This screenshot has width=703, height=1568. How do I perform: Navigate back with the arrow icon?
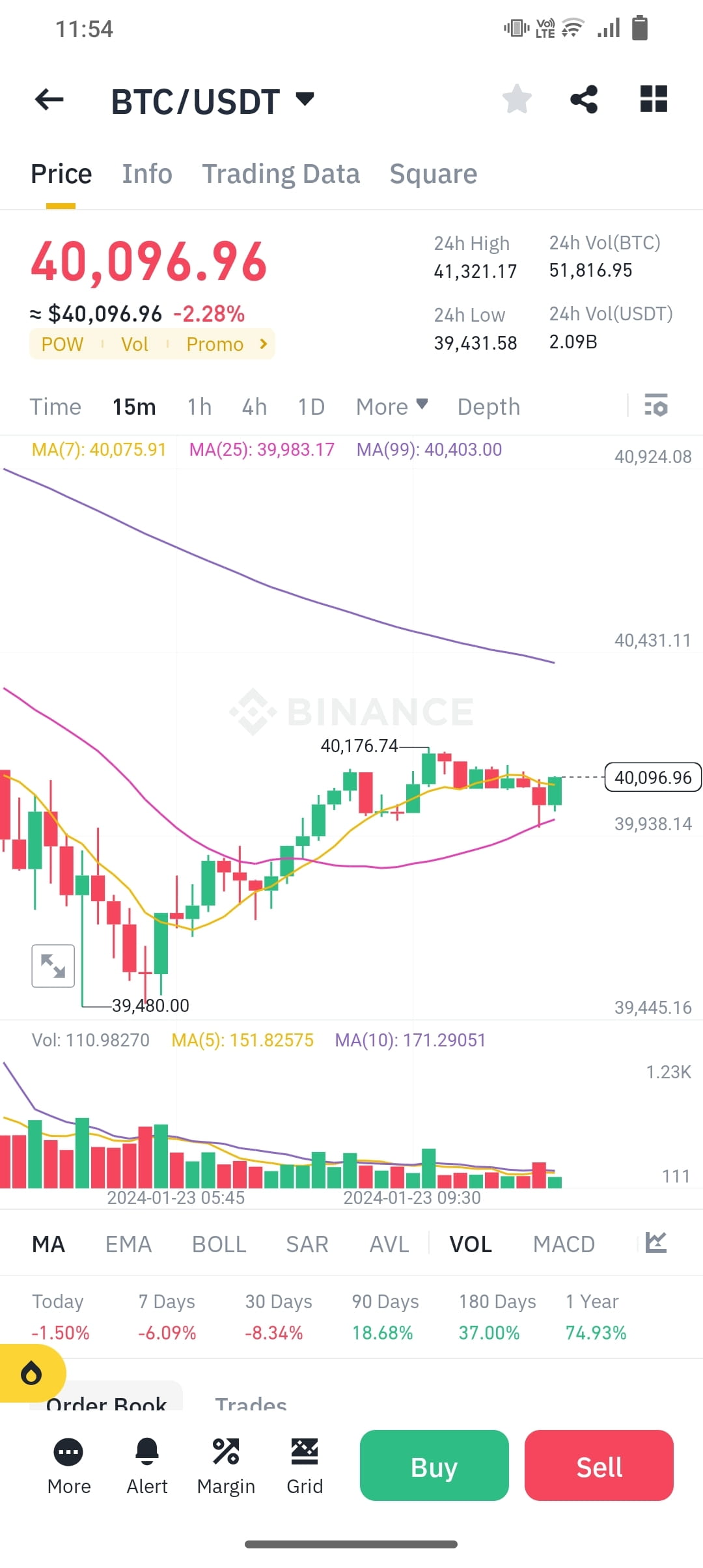click(48, 99)
